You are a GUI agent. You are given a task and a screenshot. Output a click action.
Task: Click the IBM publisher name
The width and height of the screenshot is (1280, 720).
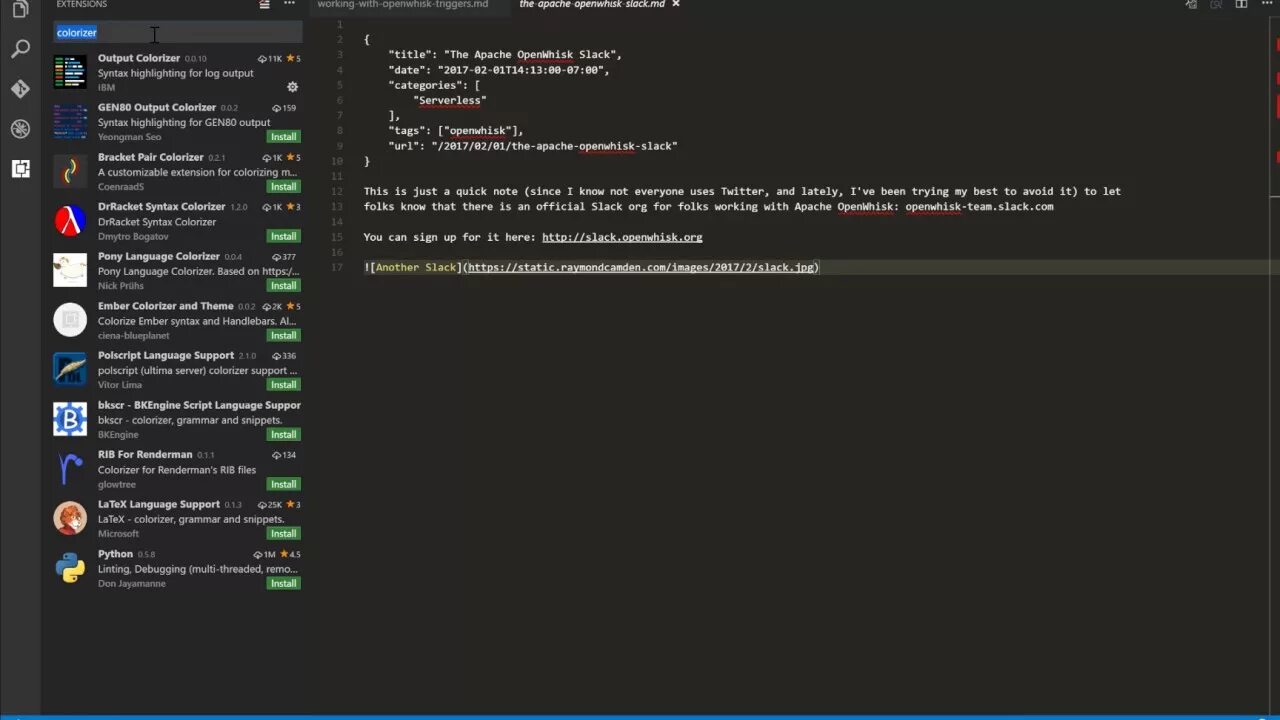click(106, 88)
